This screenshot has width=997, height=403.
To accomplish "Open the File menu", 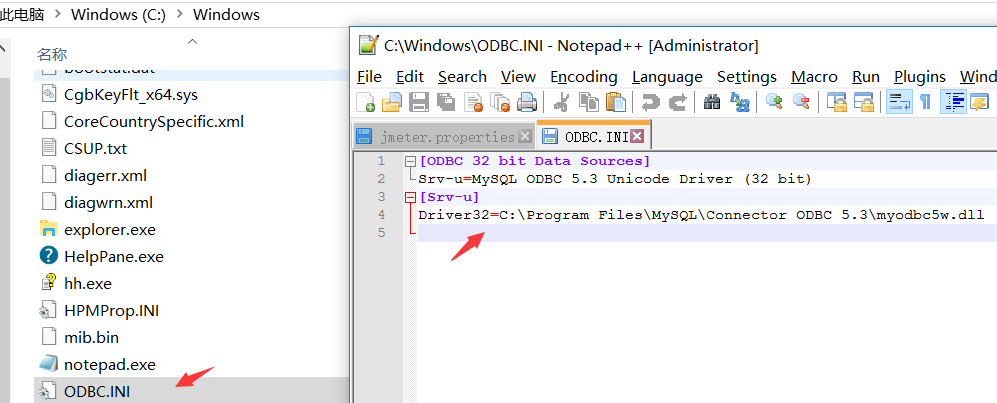I will [x=369, y=77].
